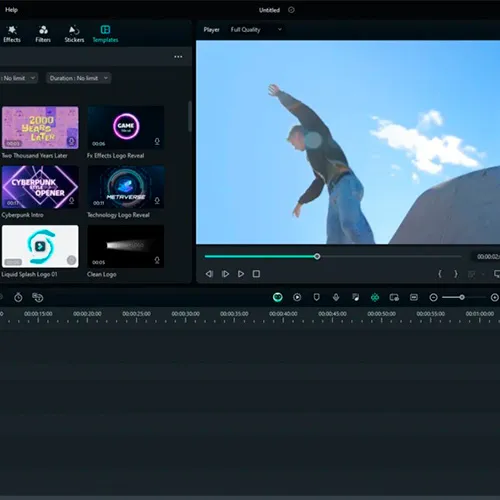Download the Clean Logo template
Image resolution: width=500 pixels, height=500 pixels.
157,260
